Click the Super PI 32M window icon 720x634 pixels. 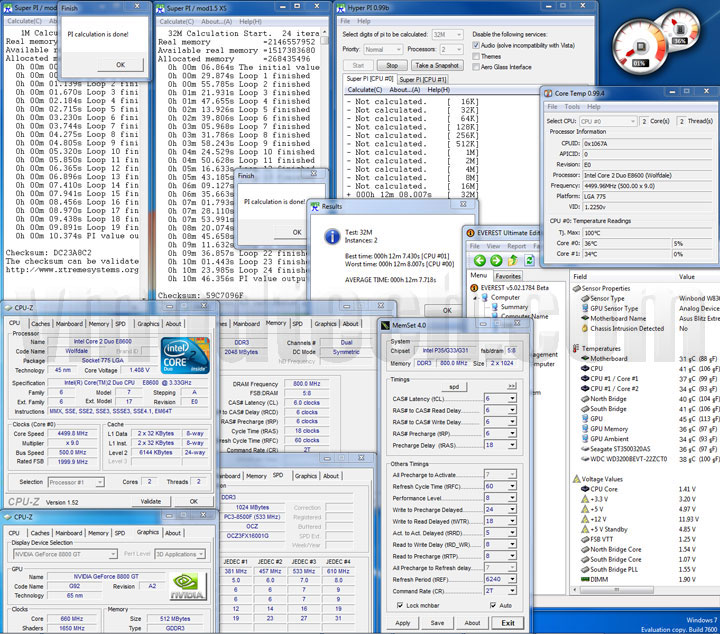click(x=160, y=8)
